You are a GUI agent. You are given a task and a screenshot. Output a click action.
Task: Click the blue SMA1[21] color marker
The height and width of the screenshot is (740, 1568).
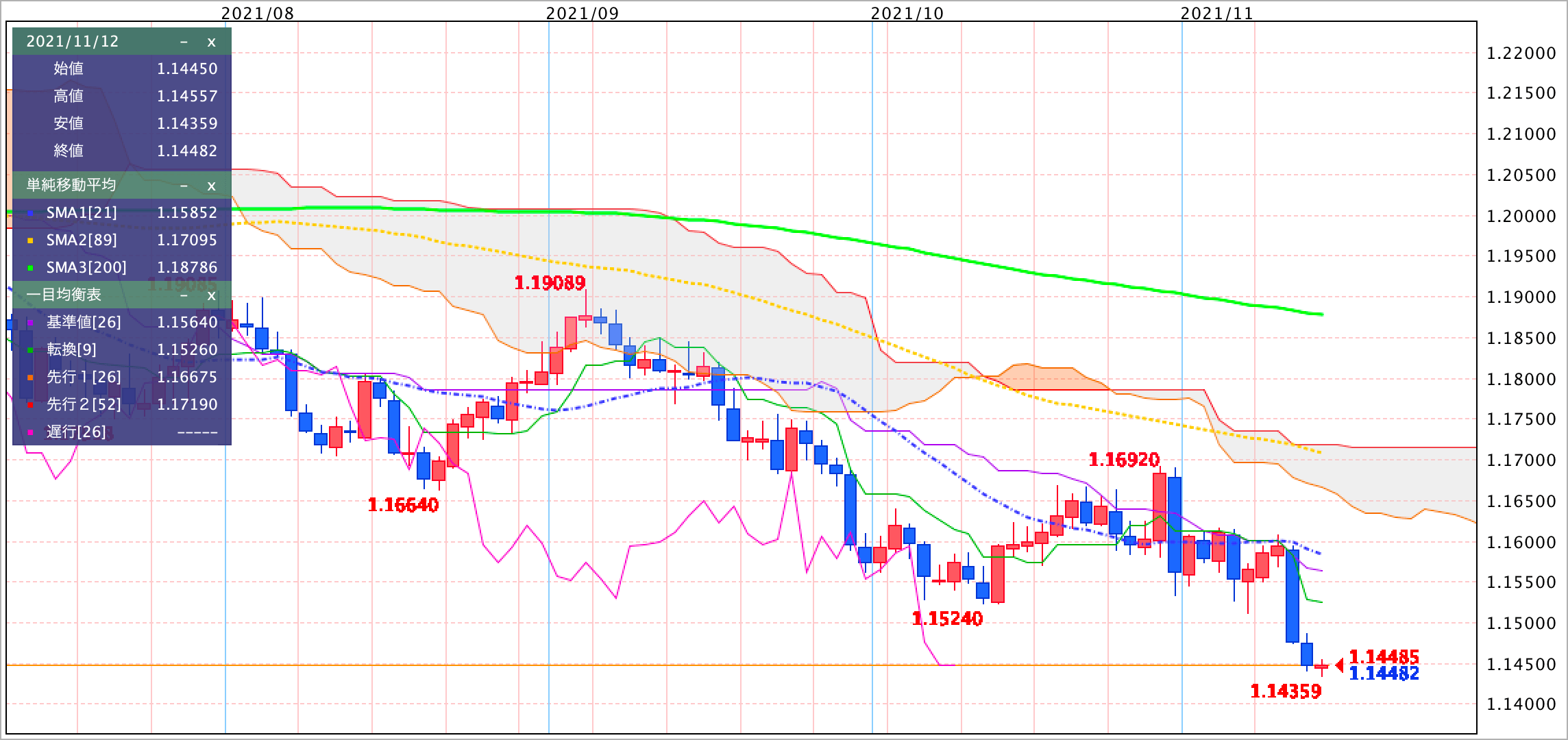pyautogui.click(x=29, y=214)
